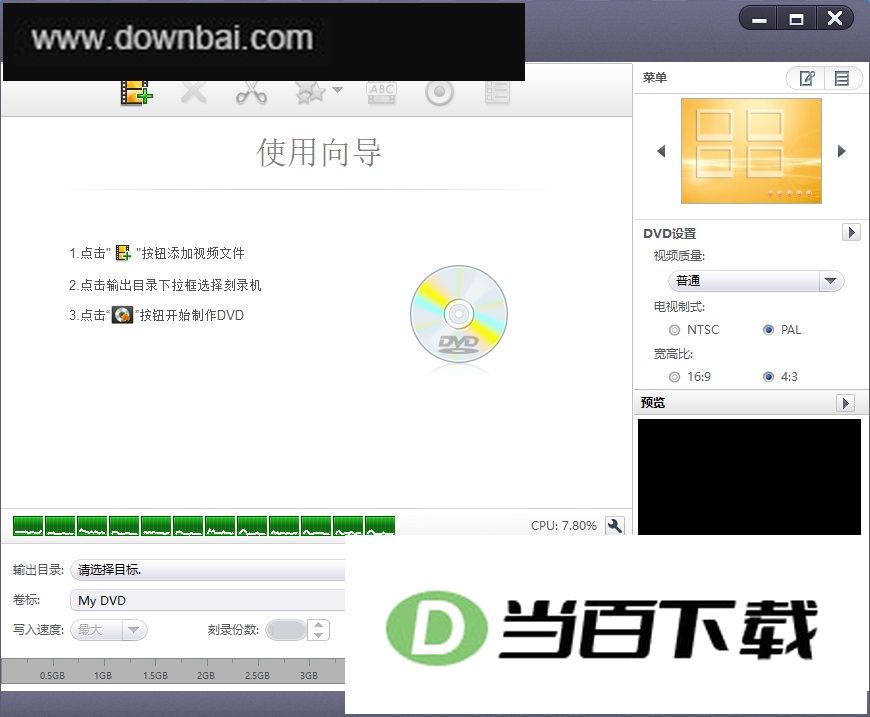Click the 卷标 field containing My DVD

coord(208,600)
